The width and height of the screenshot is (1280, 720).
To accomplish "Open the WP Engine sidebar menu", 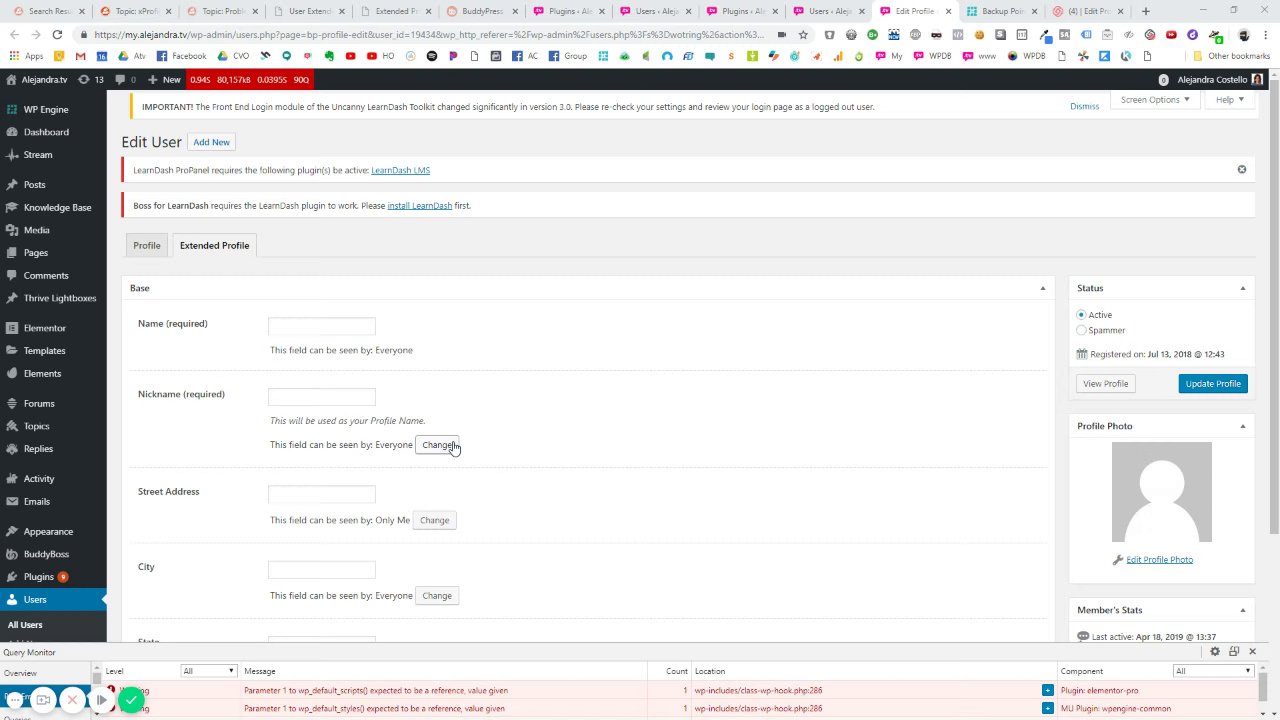I will click(x=46, y=109).
